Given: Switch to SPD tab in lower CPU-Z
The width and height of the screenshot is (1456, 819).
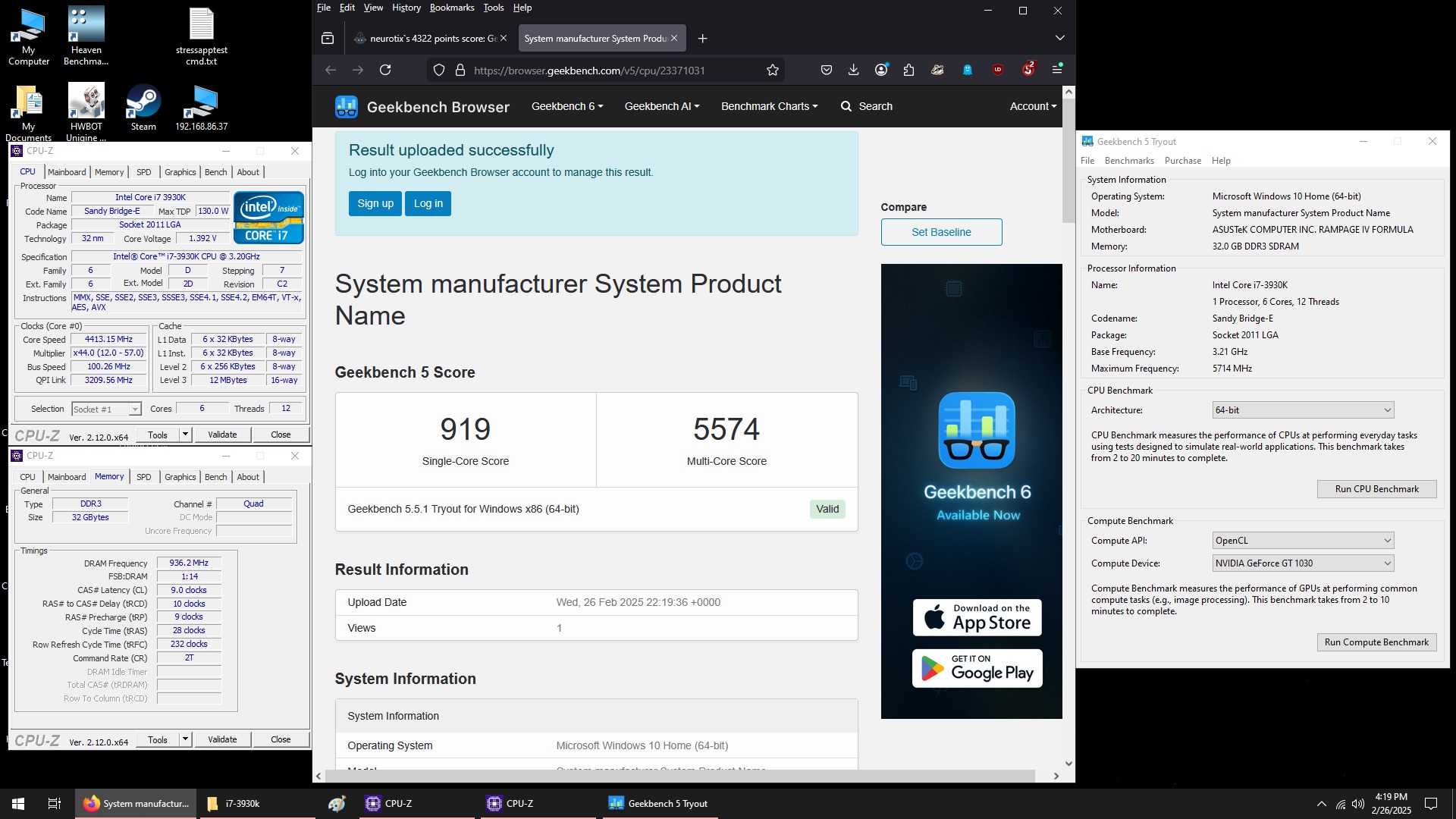Looking at the screenshot, I should pyautogui.click(x=144, y=477).
